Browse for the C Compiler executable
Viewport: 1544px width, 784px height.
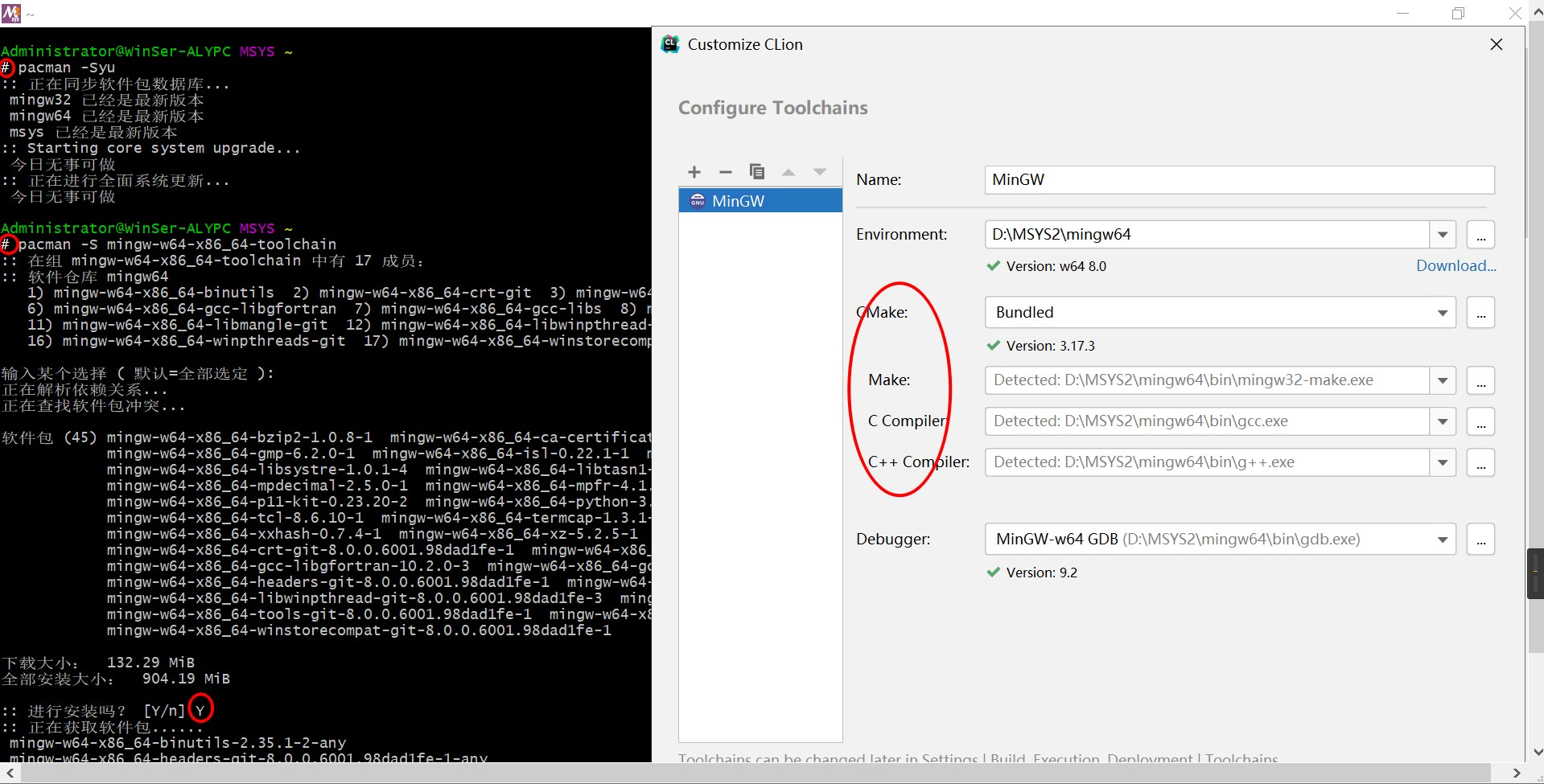coord(1480,421)
